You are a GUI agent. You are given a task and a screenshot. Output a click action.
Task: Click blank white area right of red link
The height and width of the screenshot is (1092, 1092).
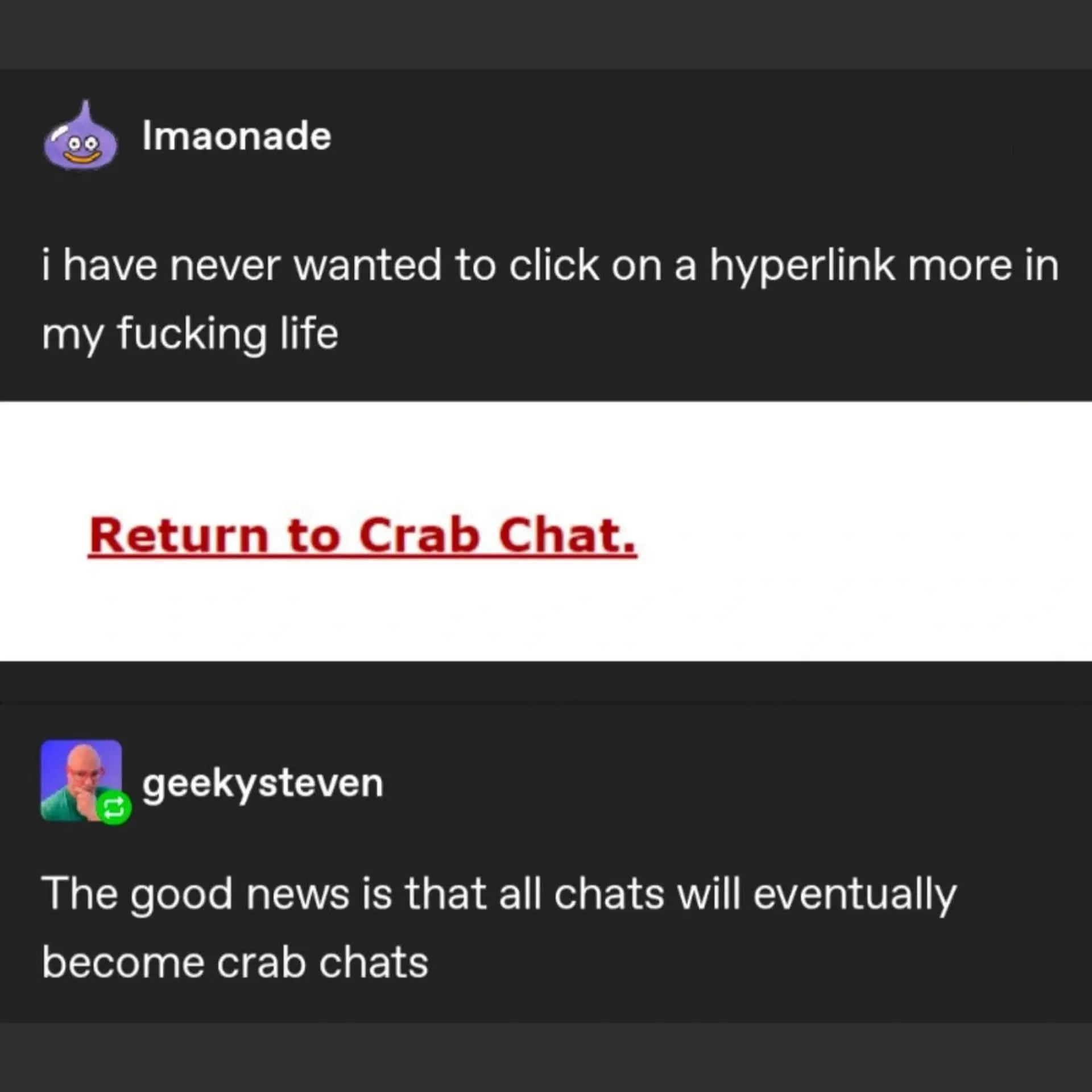(x=853, y=535)
